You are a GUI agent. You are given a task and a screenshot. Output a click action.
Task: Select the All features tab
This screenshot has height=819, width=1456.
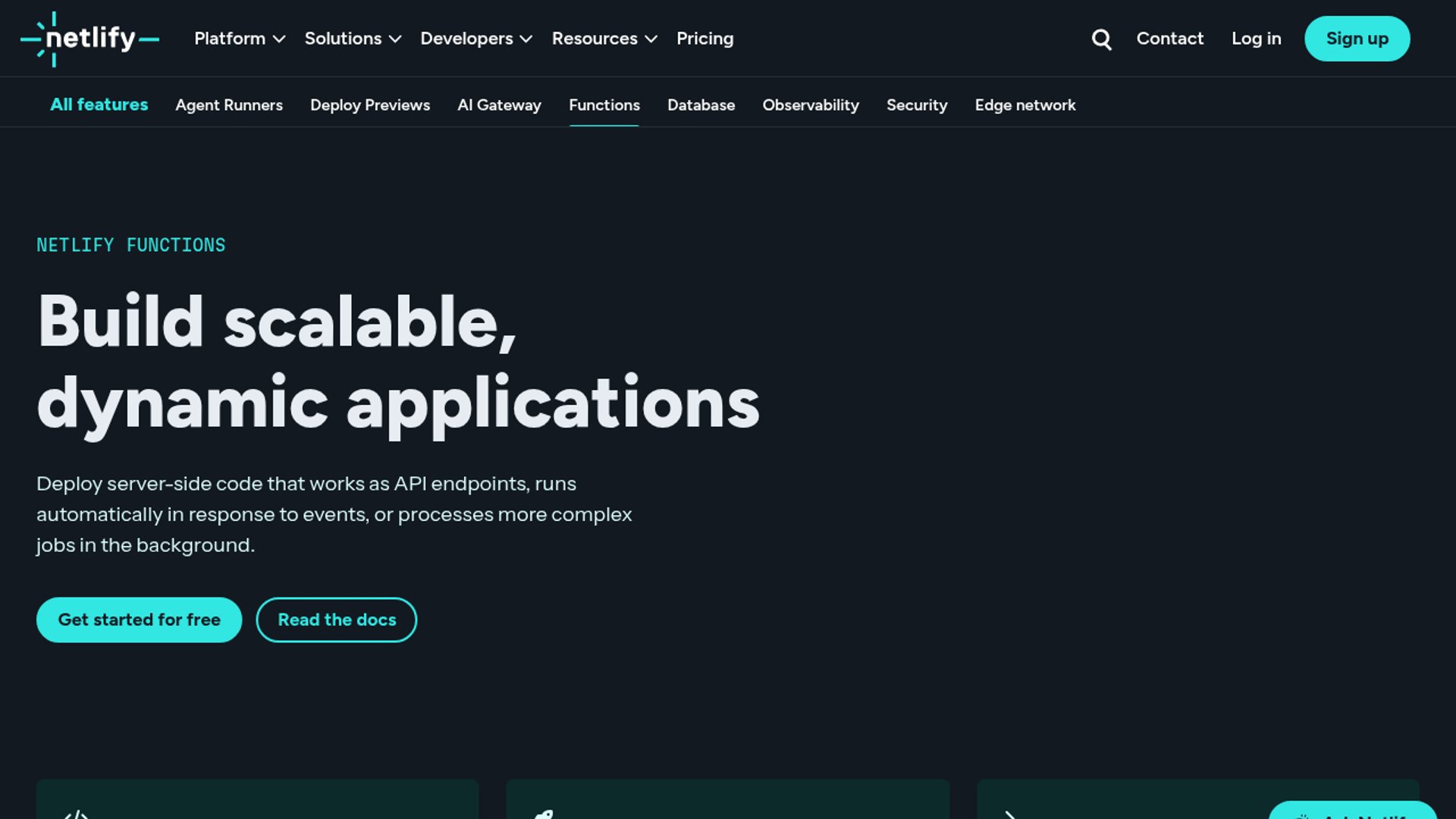[x=99, y=105]
